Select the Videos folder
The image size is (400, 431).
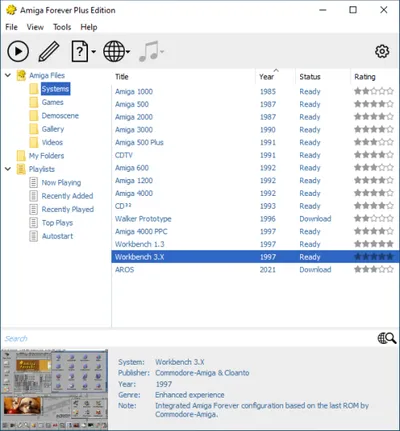point(52,142)
